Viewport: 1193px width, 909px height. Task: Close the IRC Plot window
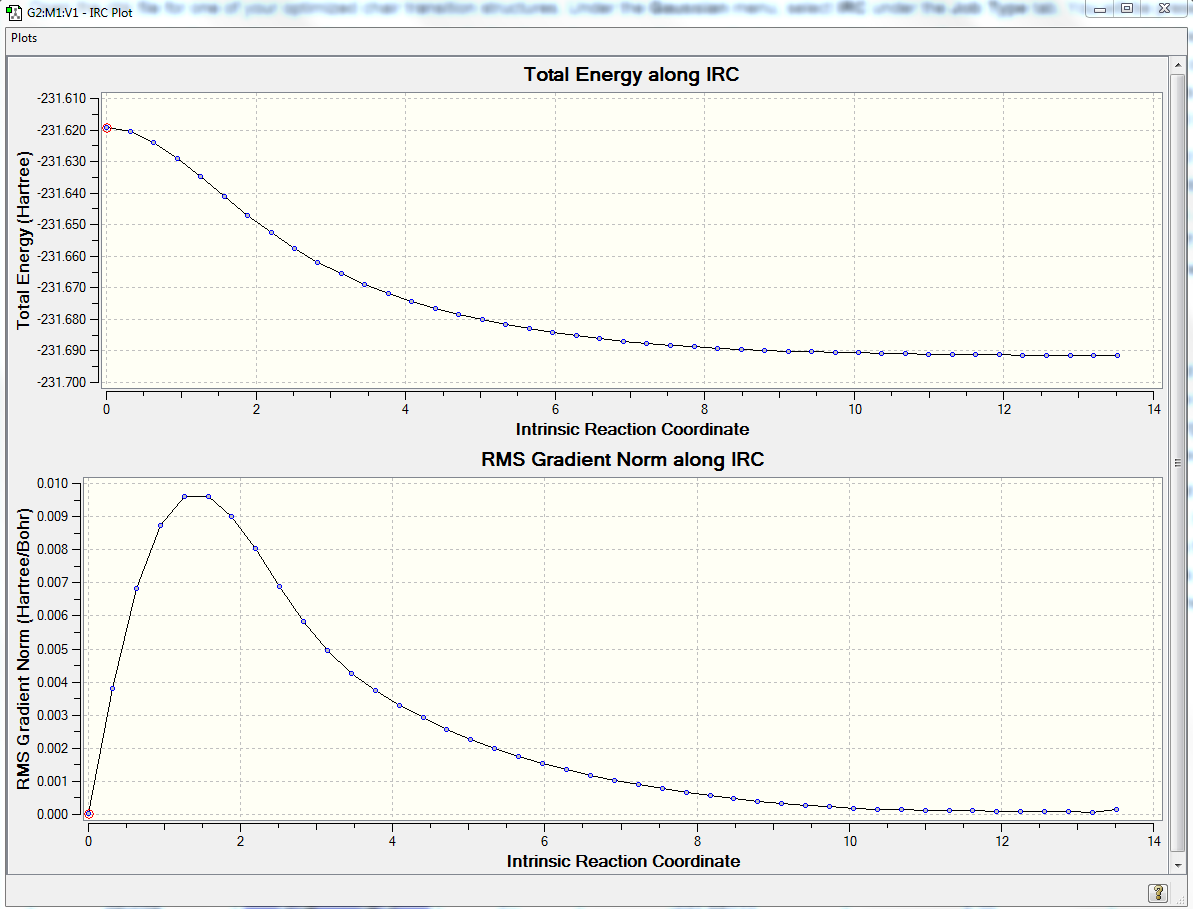1164,8
